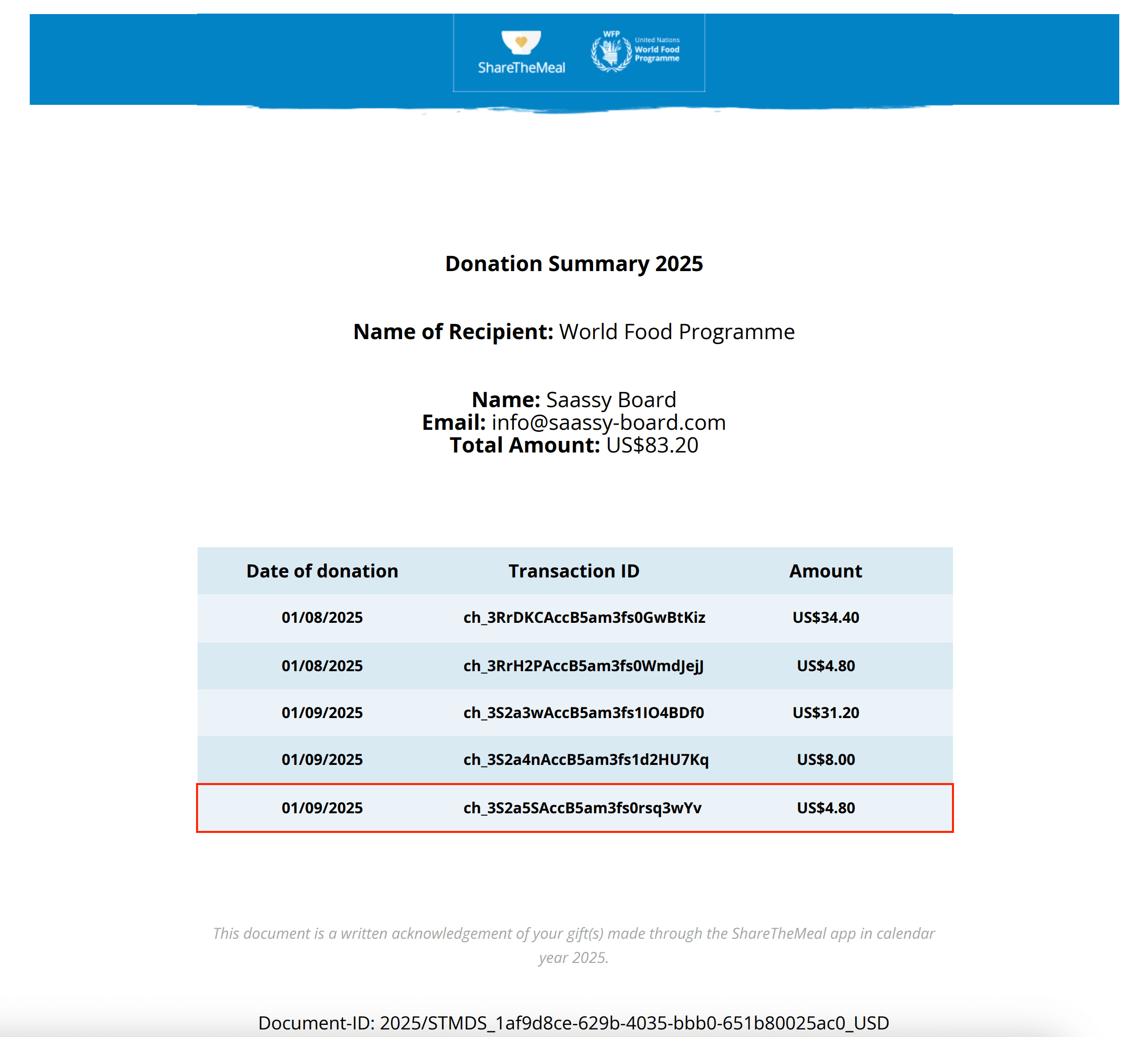Select transaction ch_3S2a4nAccB5am3fs1d2HU7Kq
Screen dimensions: 1148x1037
[586, 760]
